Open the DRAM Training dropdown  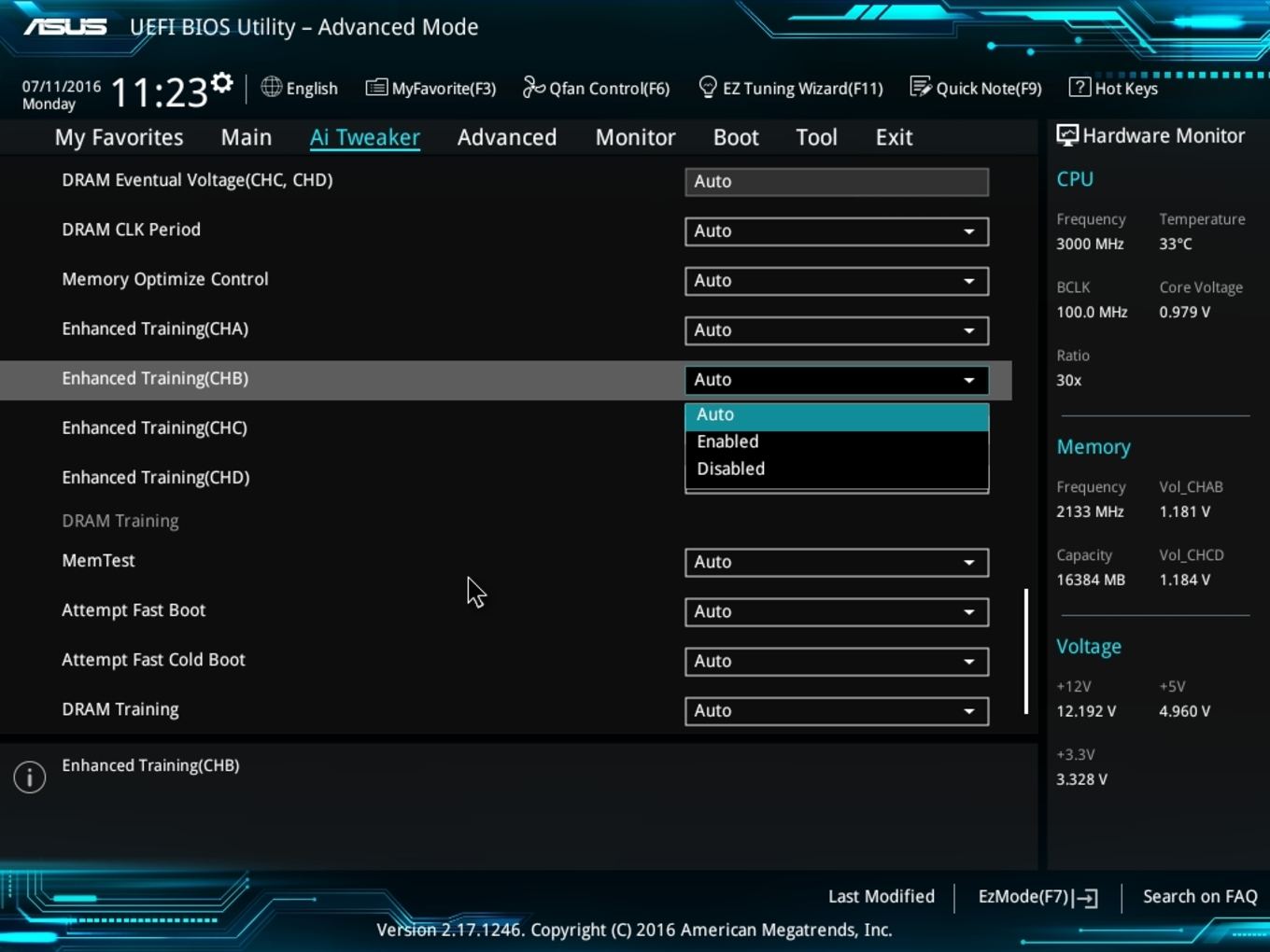coord(837,710)
